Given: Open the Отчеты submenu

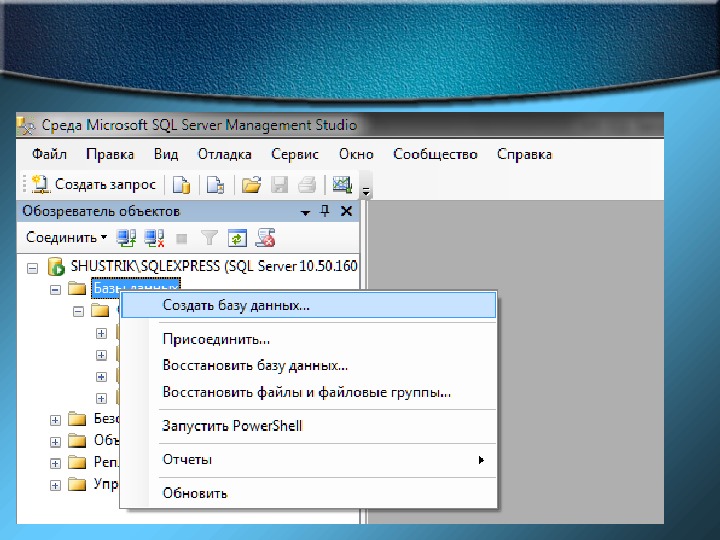Looking at the screenshot, I should (309, 460).
